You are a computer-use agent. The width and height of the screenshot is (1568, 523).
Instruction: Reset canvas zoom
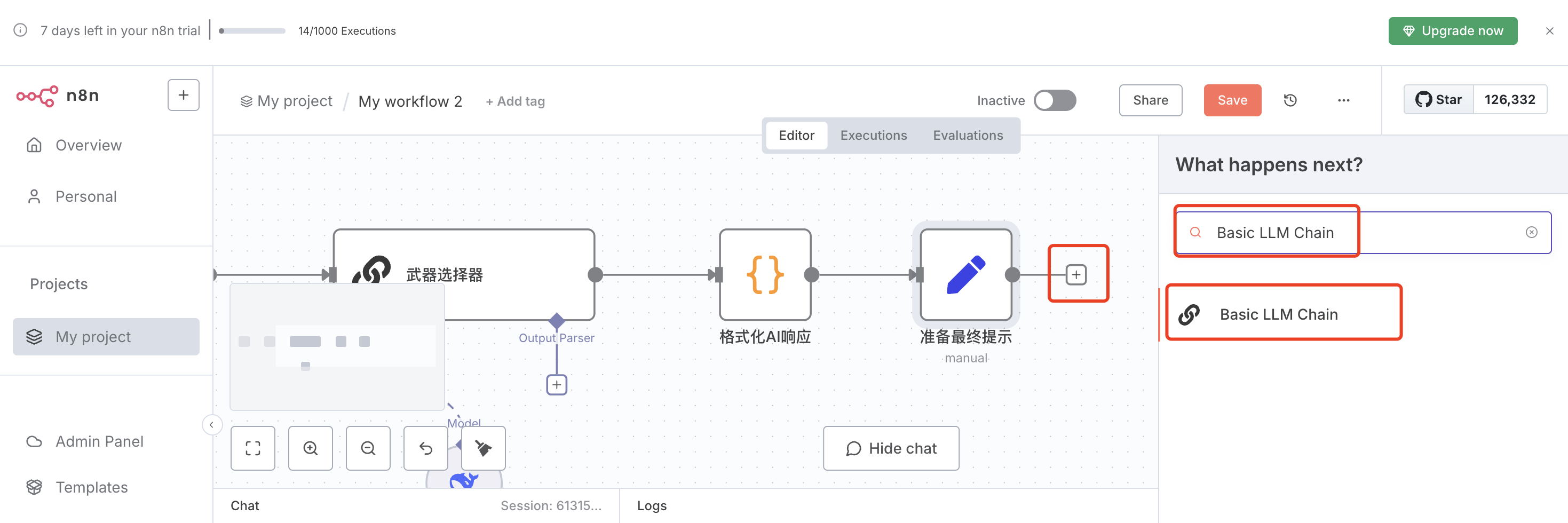[425, 448]
